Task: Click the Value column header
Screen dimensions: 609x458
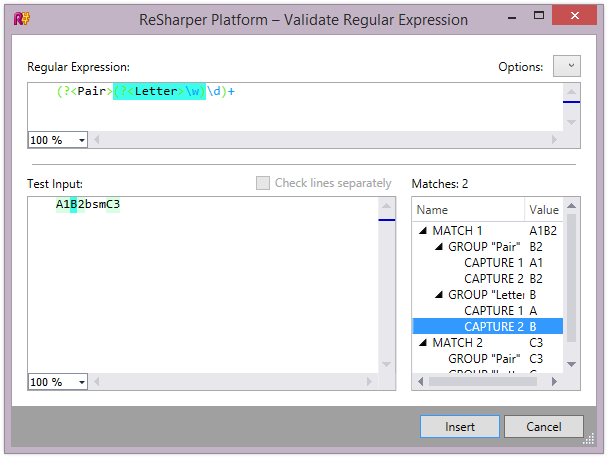Action: tap(544, 210)
